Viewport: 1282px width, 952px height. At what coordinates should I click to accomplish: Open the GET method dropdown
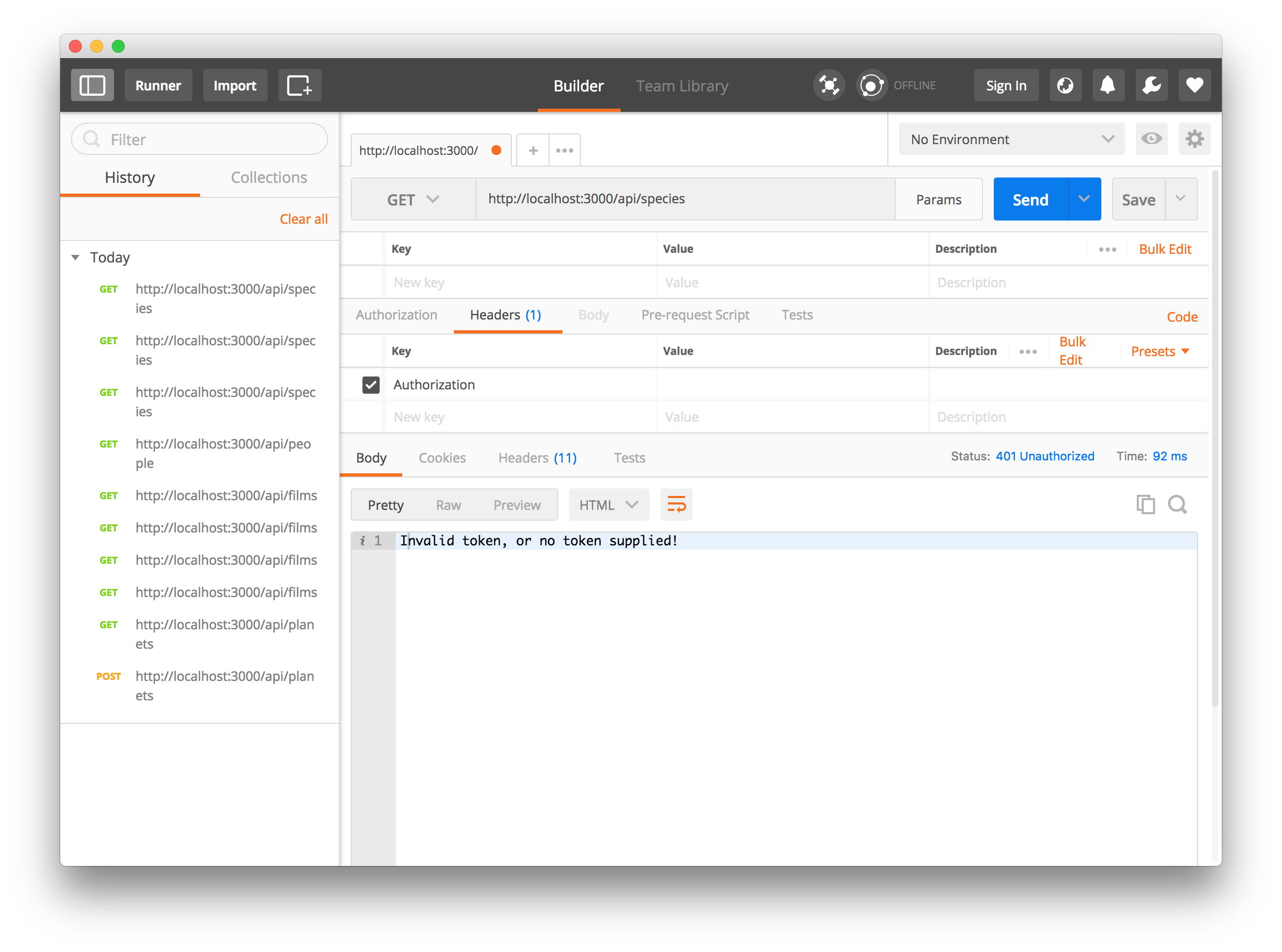[x=412, y=200]
